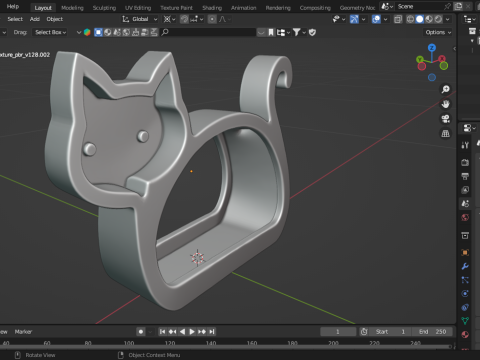Image resolution: width=480 pixels, height=360 pixels.
Task: Open the Output properties tab icon
Action: coord(465,176)
